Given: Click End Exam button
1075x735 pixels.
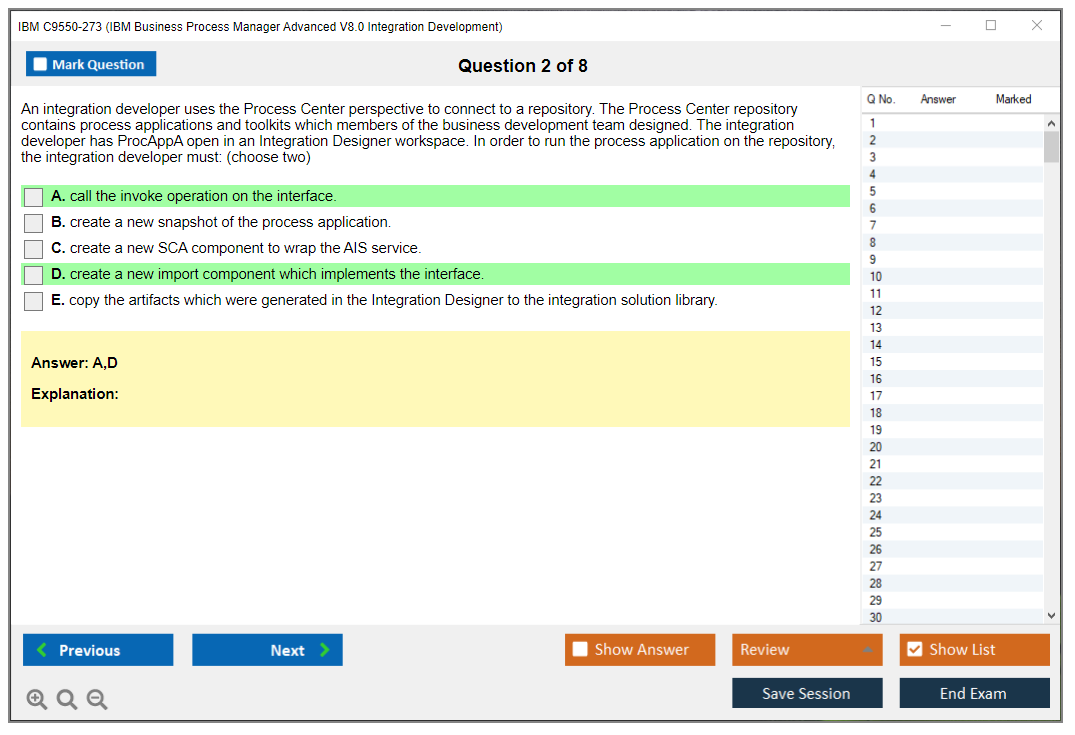Looking at the screenshot, I should (974, 694).
